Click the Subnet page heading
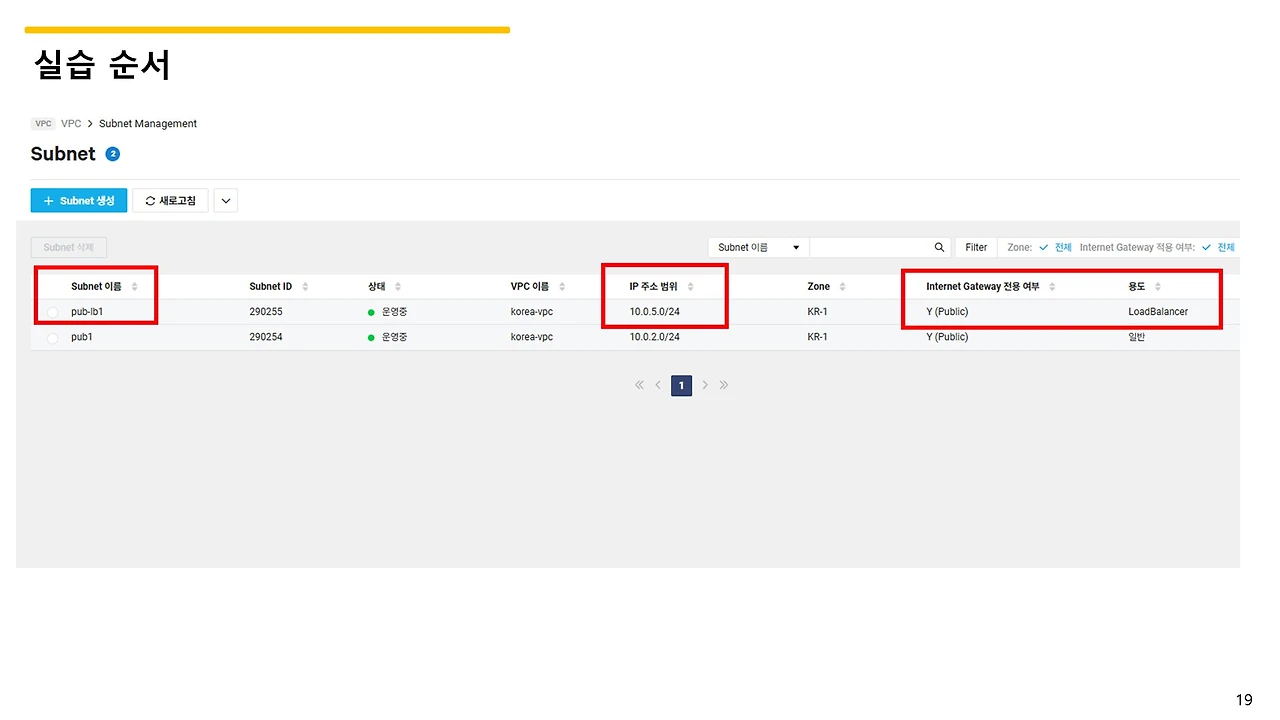 point(63,154)
